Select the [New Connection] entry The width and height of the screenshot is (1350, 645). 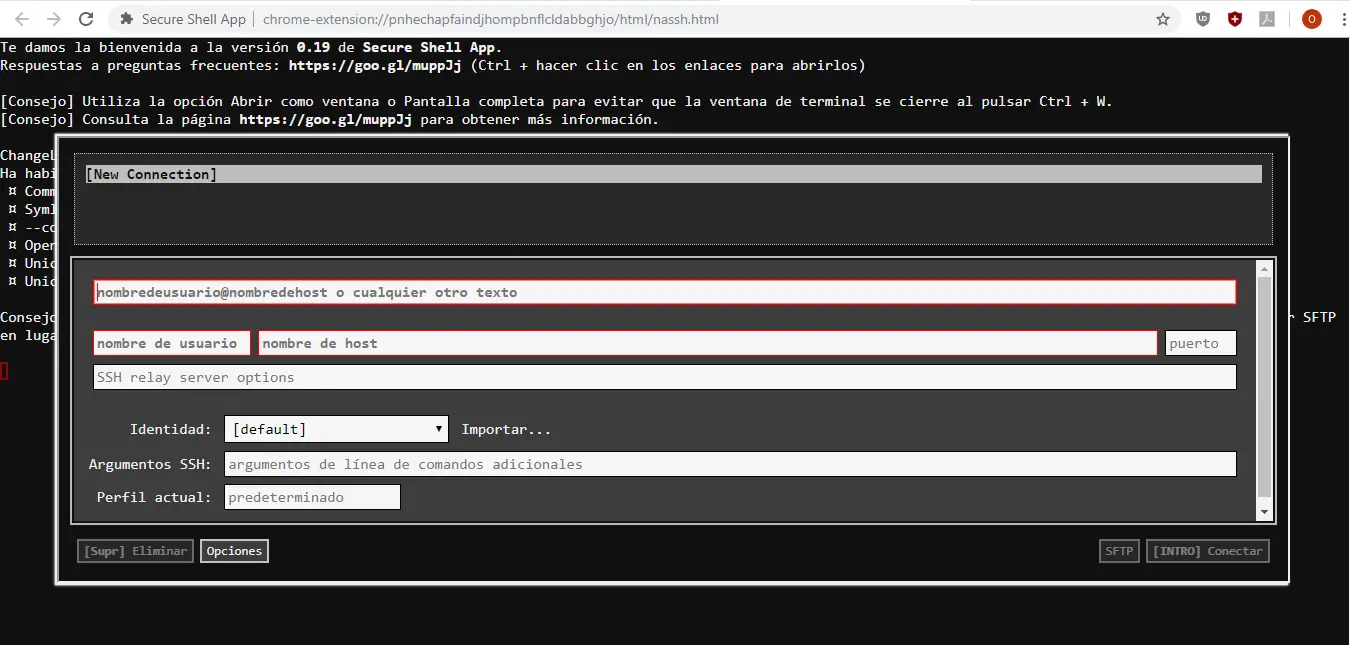673,174
